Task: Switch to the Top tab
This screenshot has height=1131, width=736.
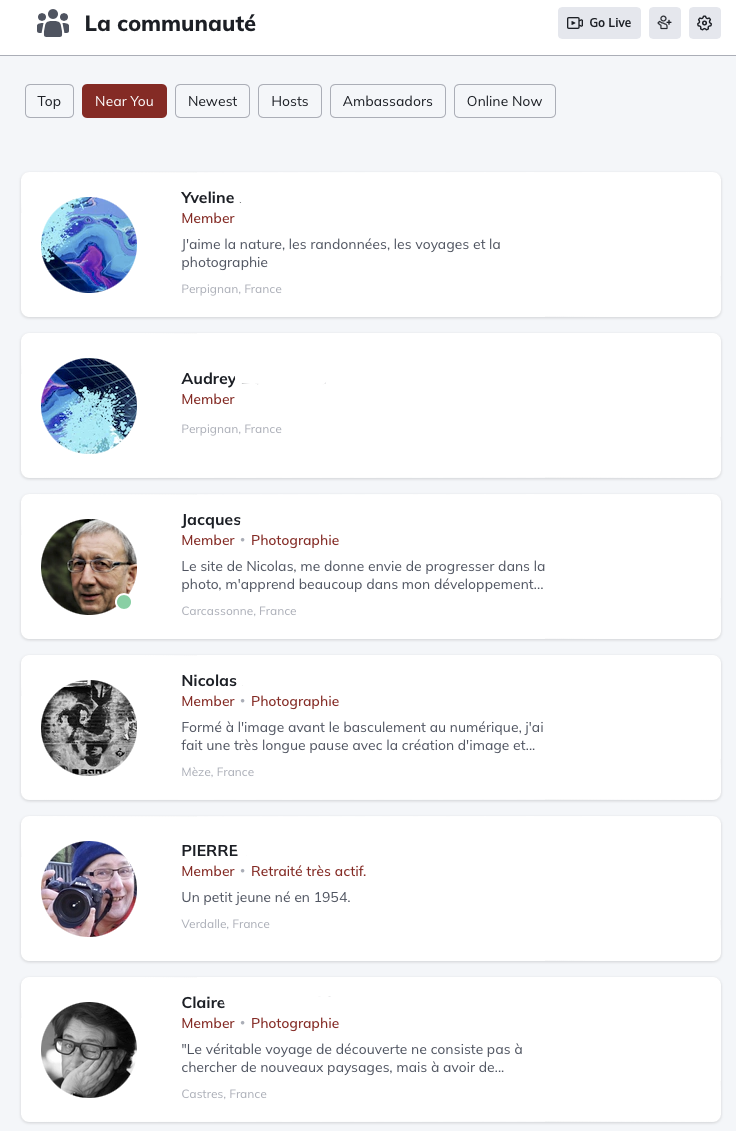Action: coord(49,101)
